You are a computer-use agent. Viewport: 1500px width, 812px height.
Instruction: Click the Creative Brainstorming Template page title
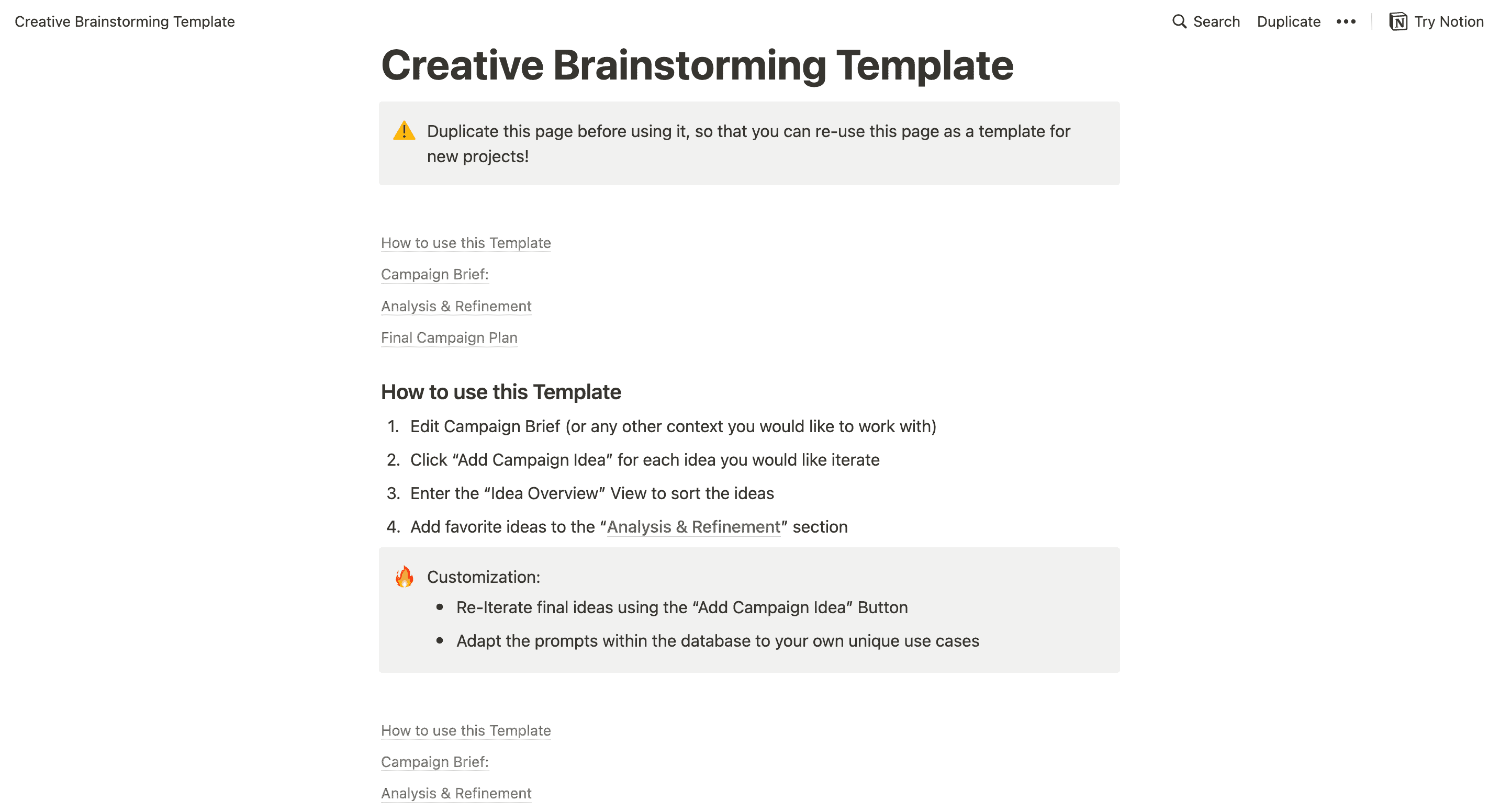(x=697, y=64)
